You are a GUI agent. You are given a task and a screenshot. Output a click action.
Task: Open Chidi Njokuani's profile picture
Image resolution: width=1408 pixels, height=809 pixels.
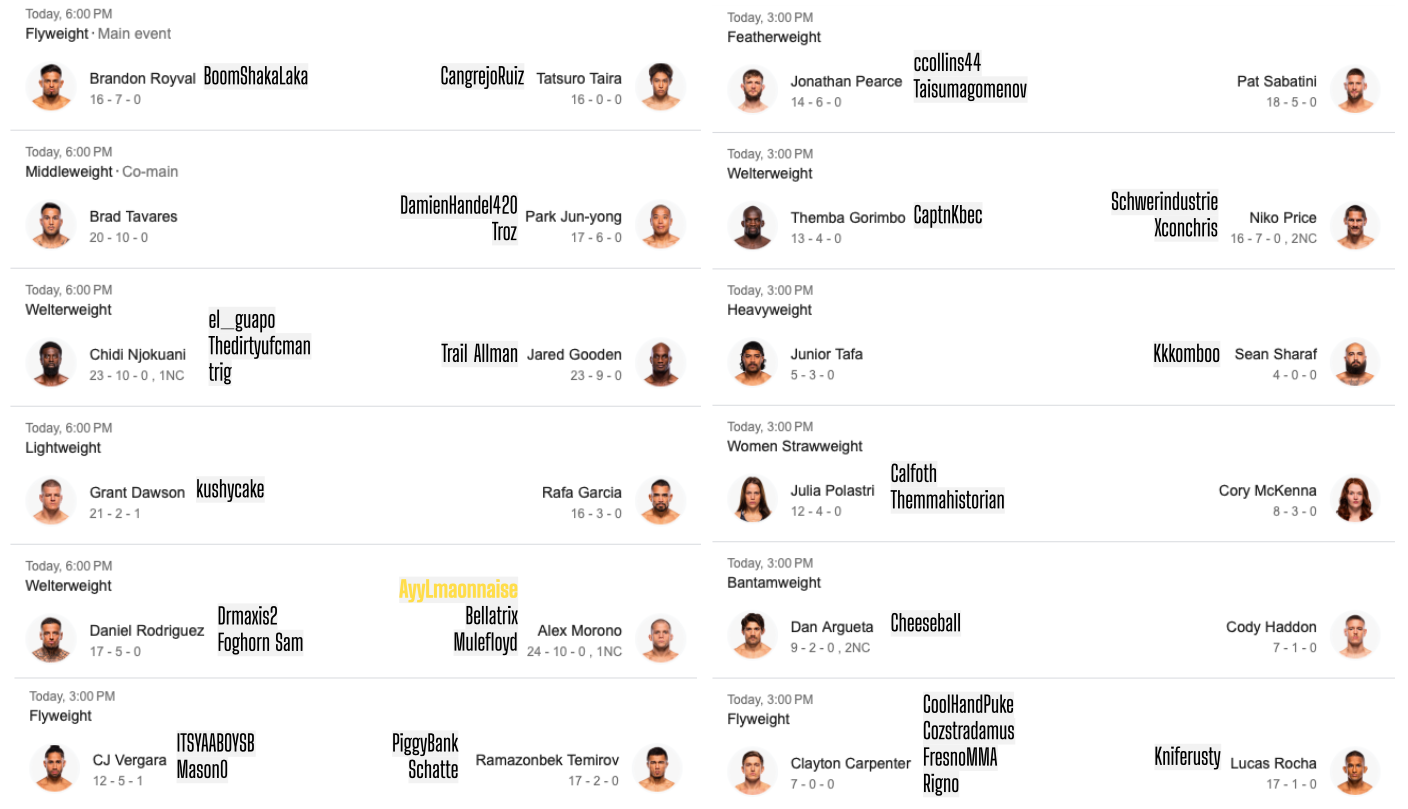(x=50, y=363)
